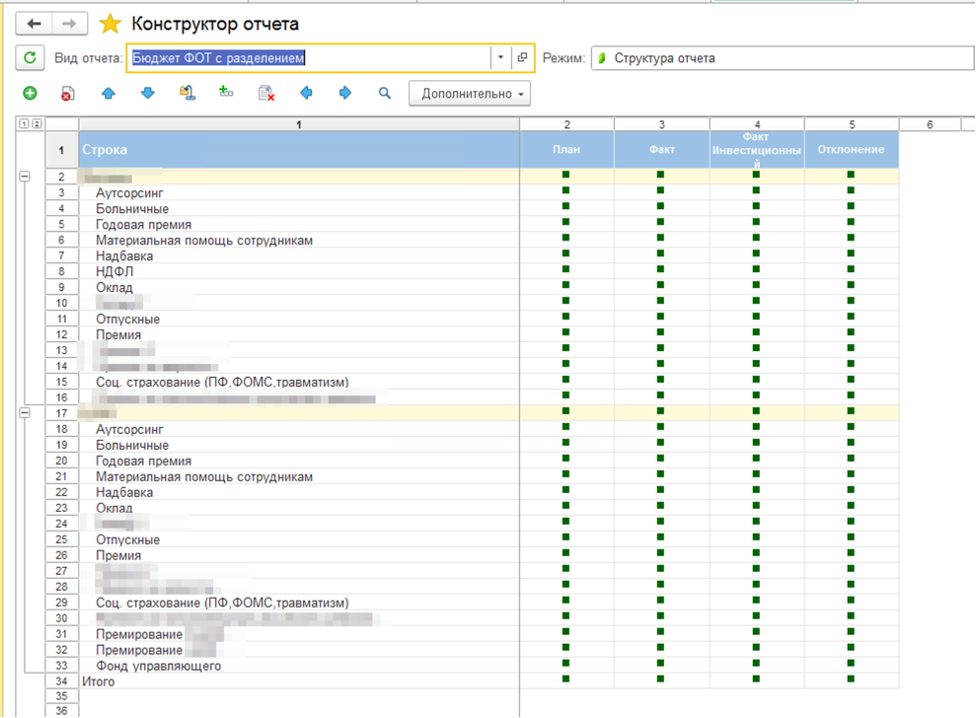
Task: Click the sheet with red X icon
Action: pos(266,93)
